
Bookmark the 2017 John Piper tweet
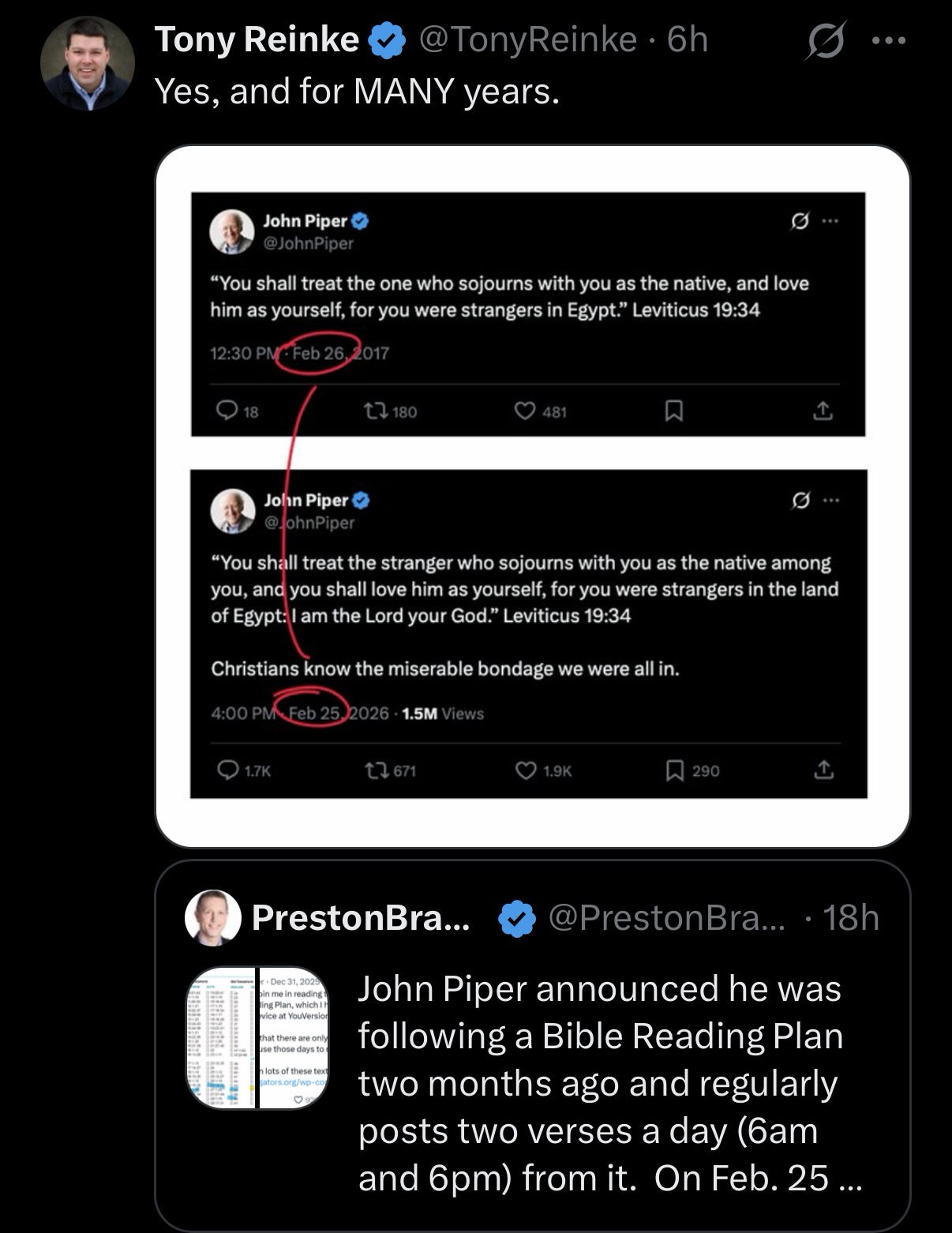[x=673, y=410]
